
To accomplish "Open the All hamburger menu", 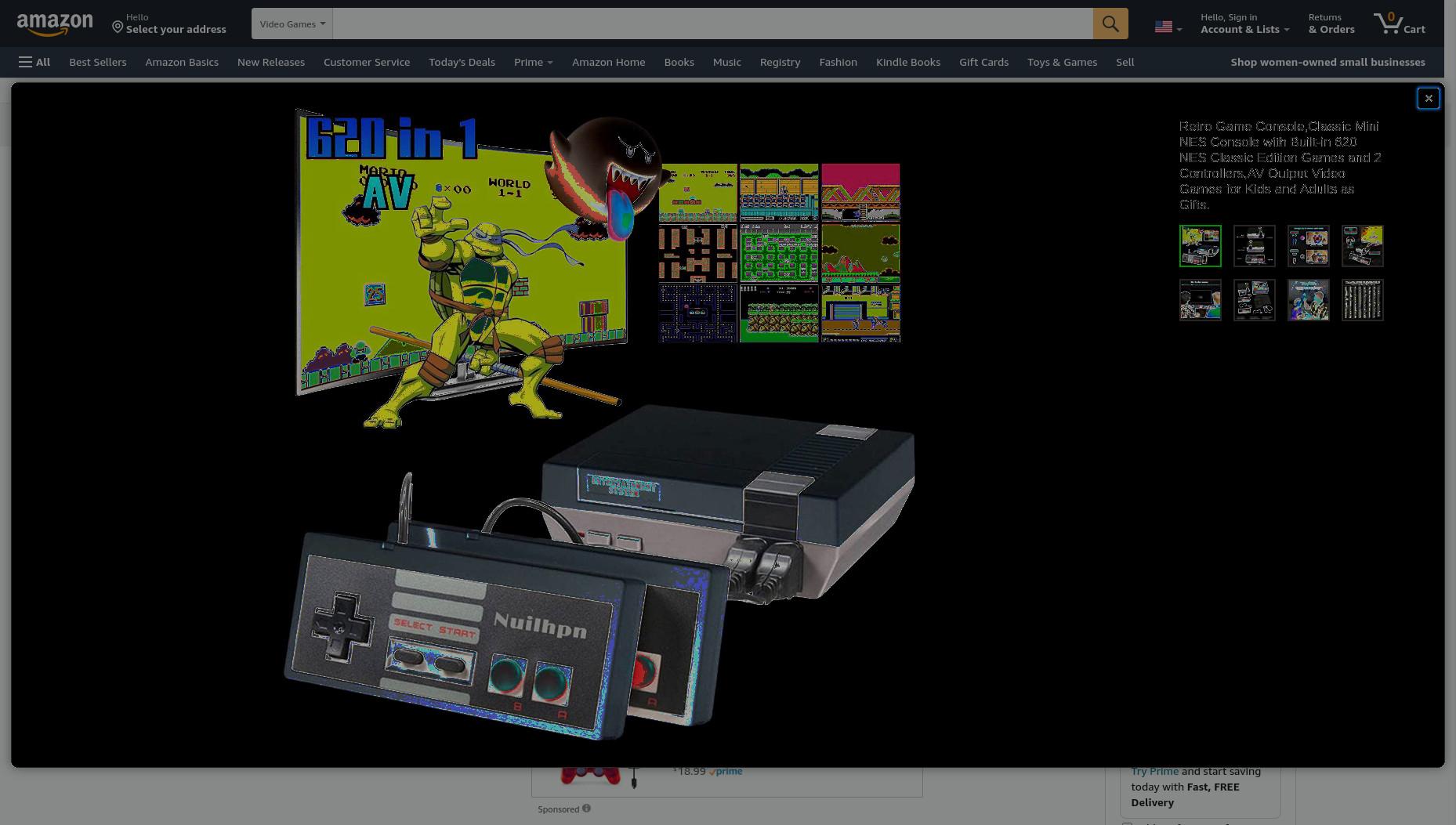I will pos(34,62).
